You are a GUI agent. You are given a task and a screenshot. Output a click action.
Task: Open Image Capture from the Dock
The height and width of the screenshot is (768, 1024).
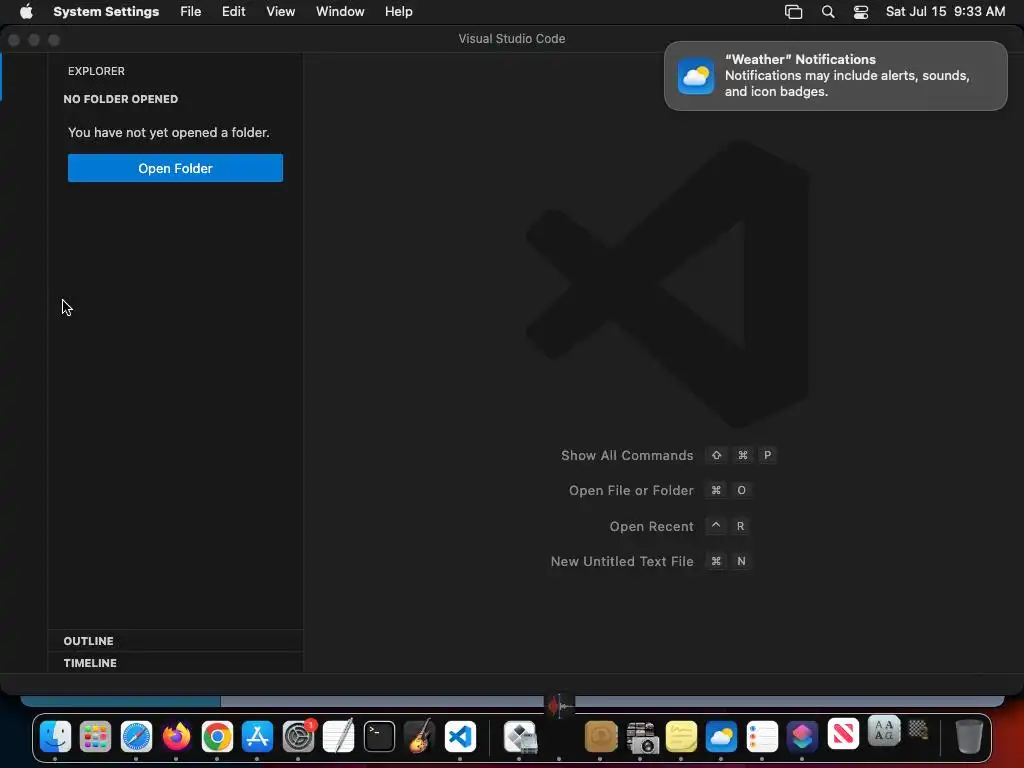641,737
